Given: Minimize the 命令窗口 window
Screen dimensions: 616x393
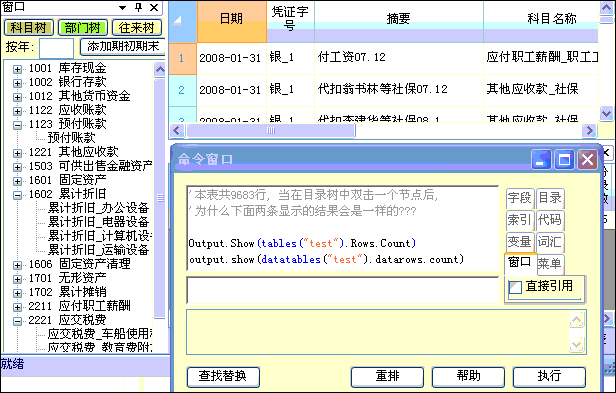Looking at the screenshot, I should pos(541,160).
